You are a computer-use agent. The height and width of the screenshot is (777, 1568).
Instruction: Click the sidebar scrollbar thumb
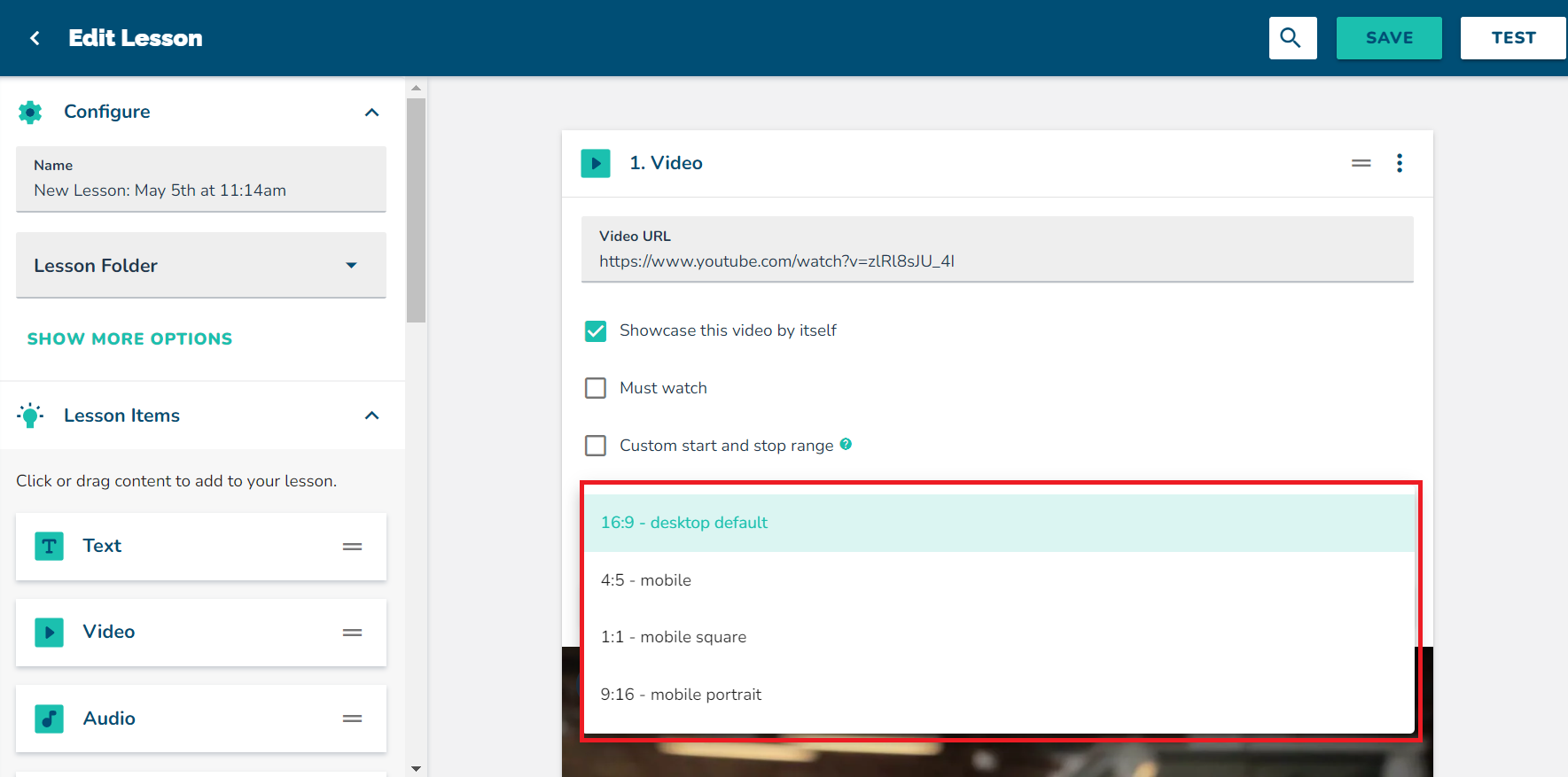pyautogui.click(x=416, y=210)
